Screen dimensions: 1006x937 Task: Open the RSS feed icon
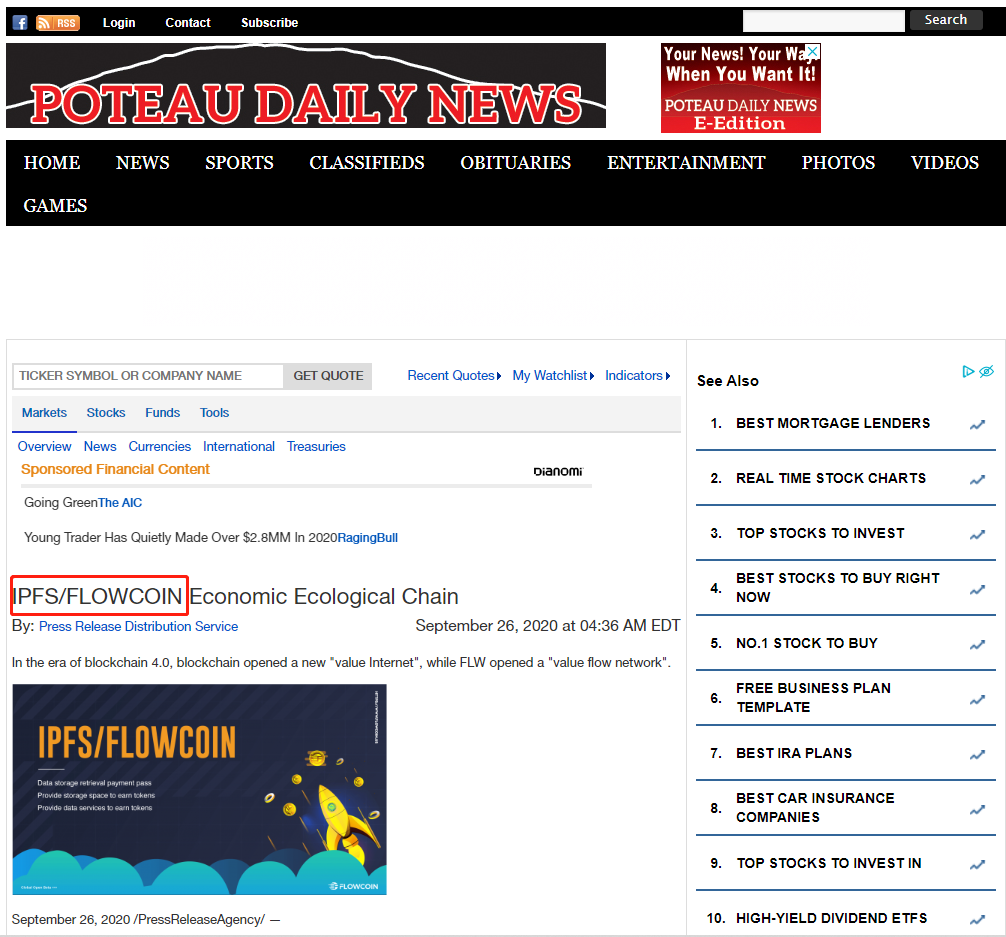[x=58, y=23]
